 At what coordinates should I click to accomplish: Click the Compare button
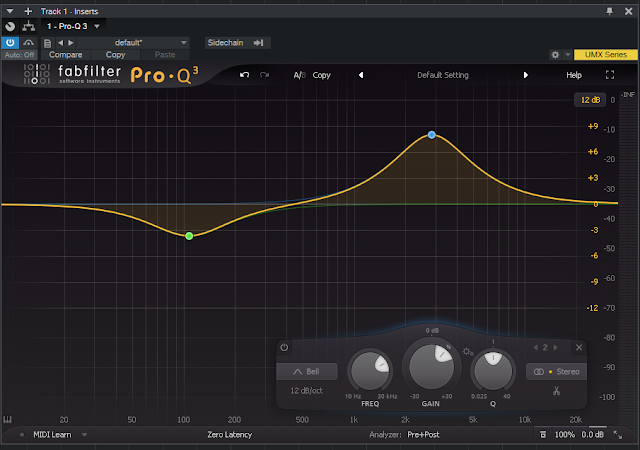point(66,55)
